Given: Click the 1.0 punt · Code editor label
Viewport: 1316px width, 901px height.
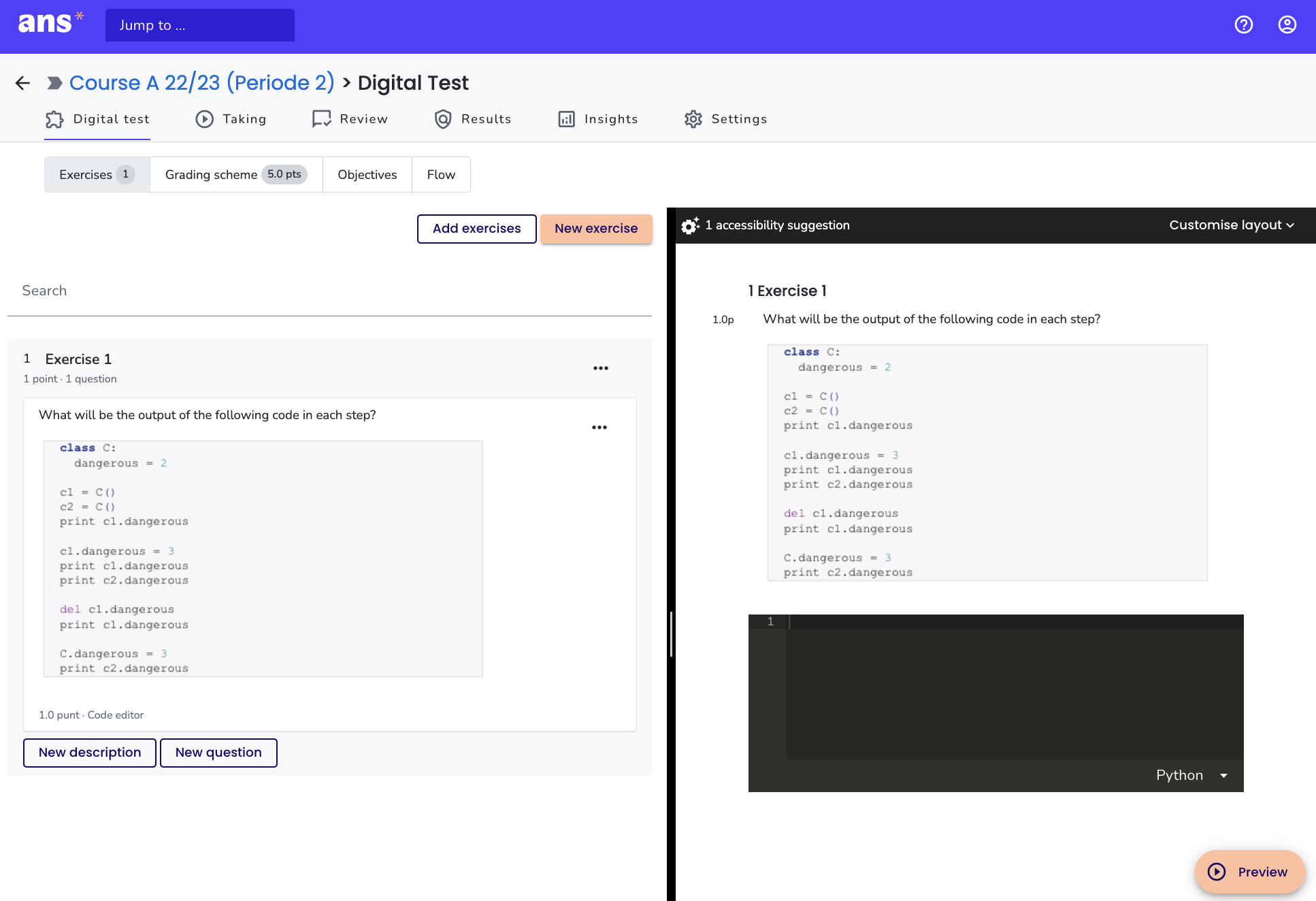Looking at the screenshot, I should [91, 715].
